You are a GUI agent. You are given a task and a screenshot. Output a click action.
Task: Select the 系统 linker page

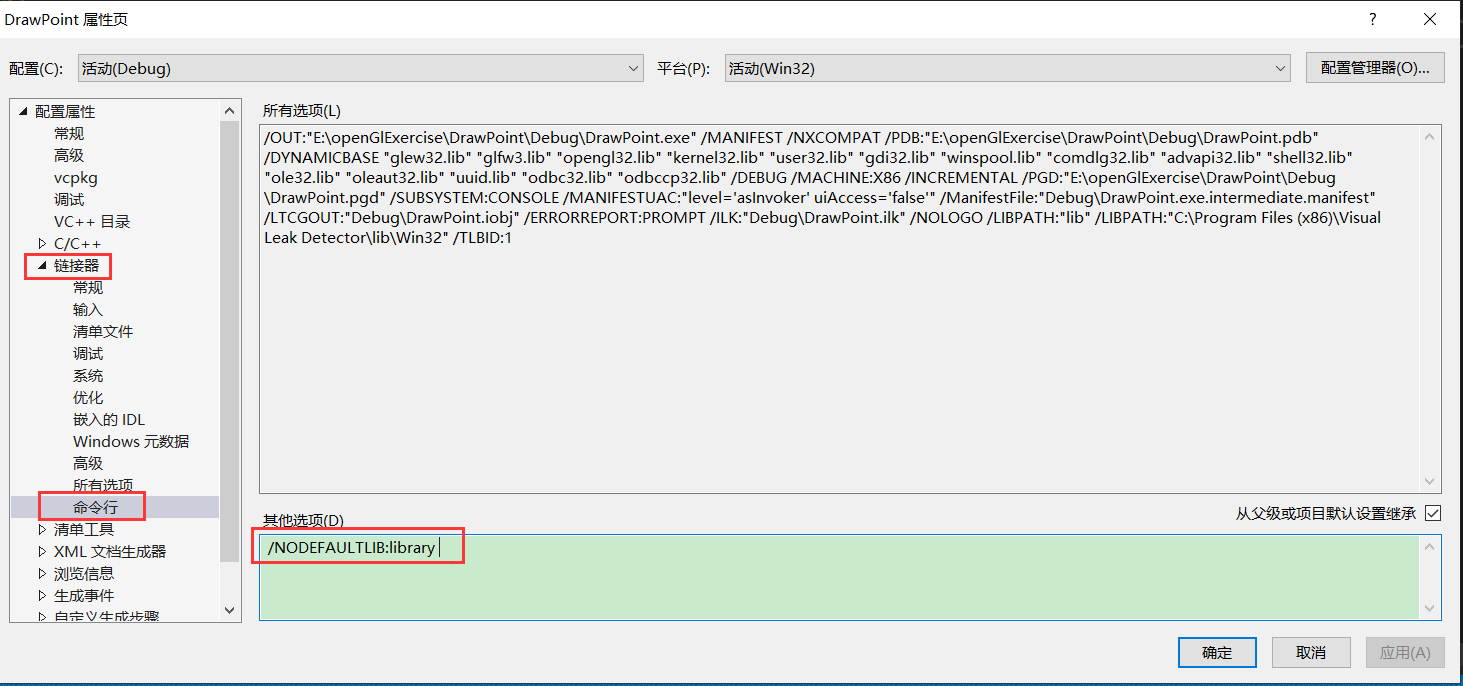(x=87, y=375)
